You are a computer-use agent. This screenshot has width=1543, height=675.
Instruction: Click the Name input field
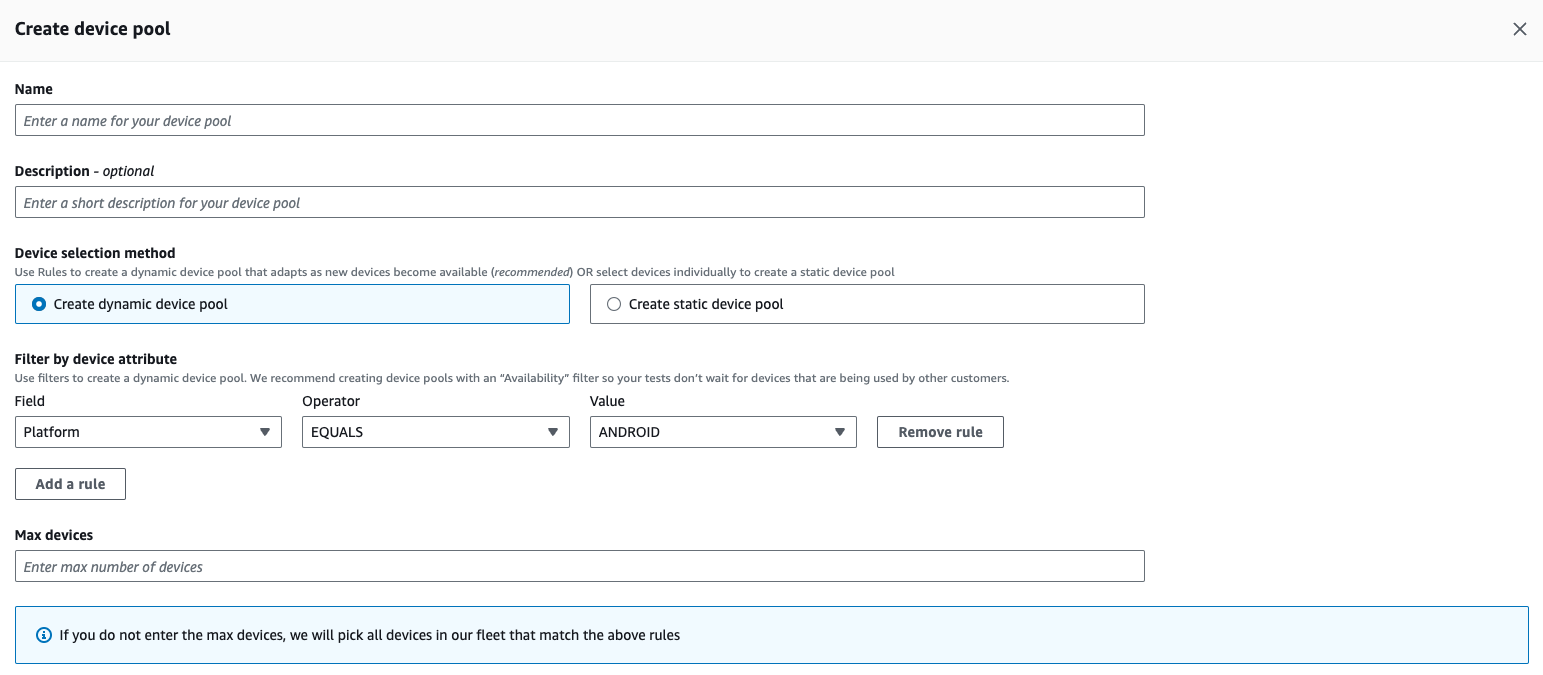(x=580, y=120)
